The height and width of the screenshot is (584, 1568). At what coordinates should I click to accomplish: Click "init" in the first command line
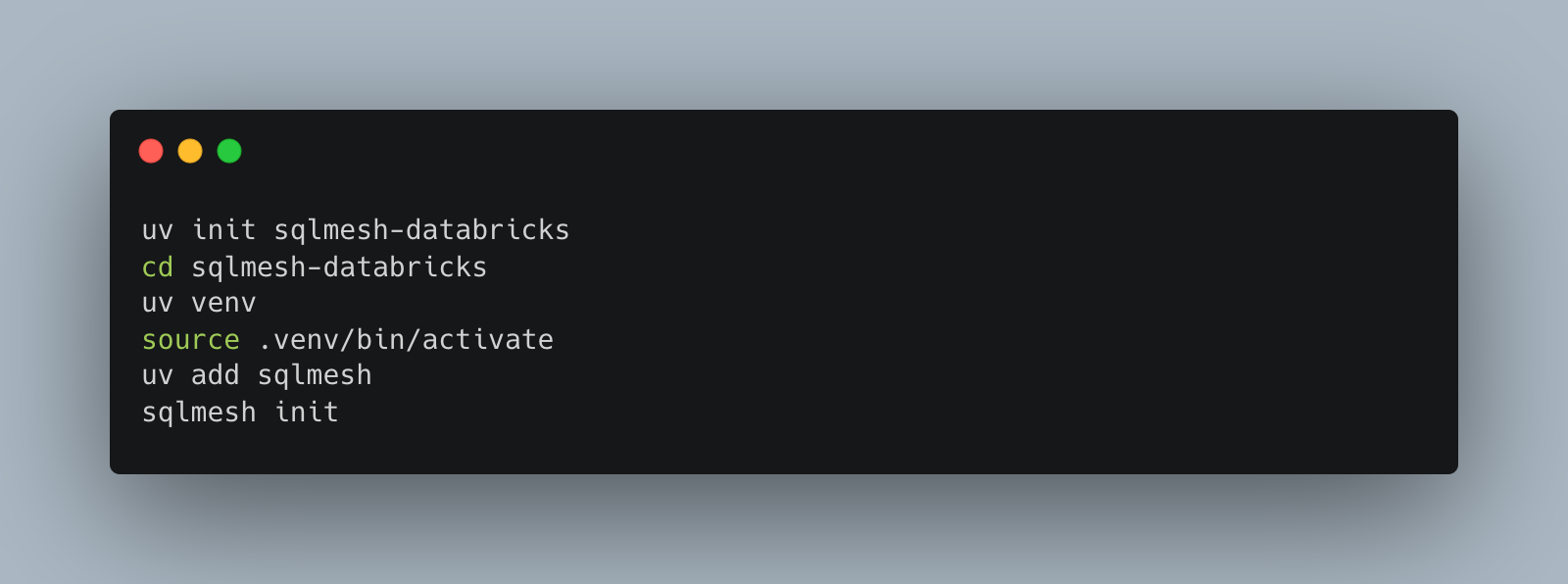[x=223, y=230]
